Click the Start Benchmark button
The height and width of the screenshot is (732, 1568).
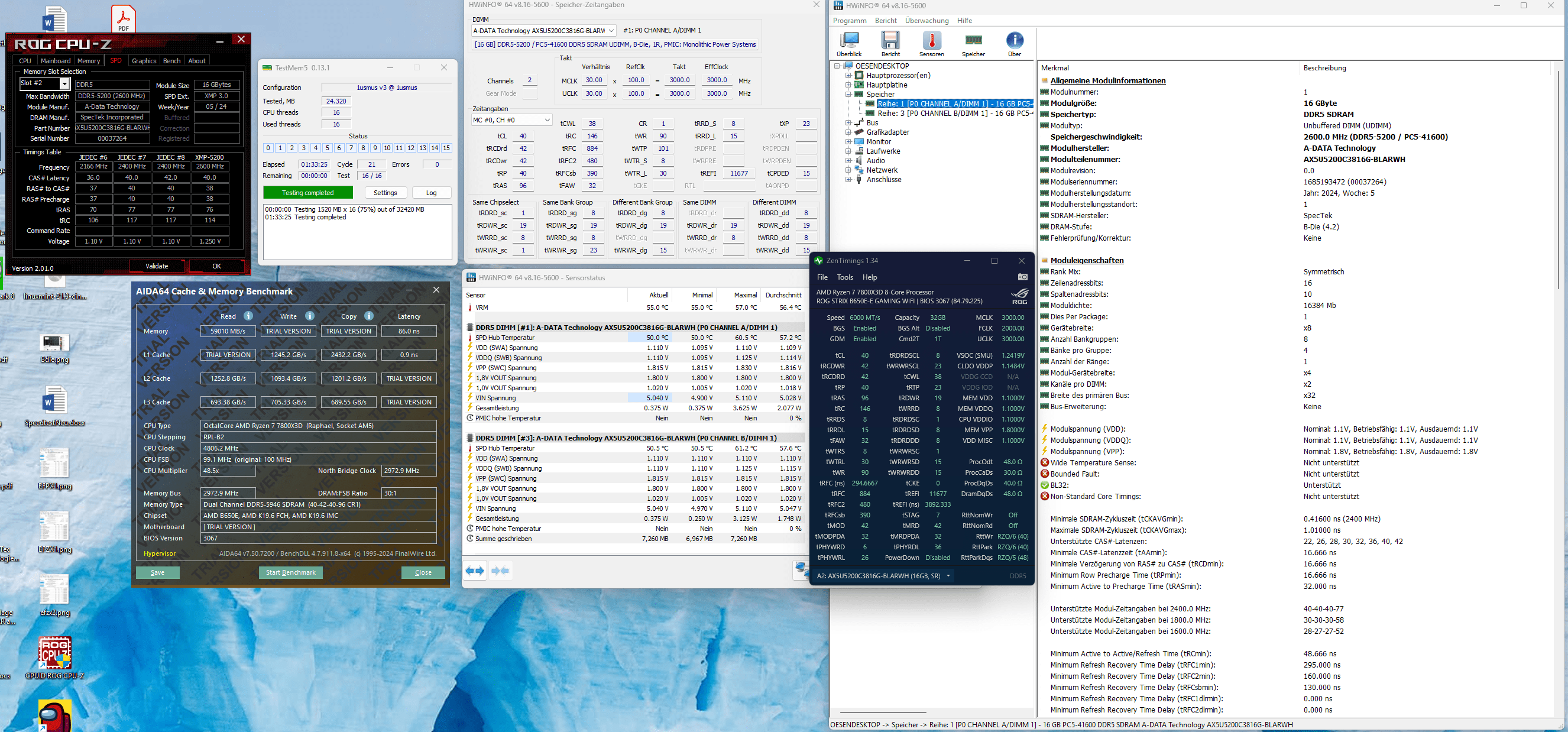click(x=290, y=572)
